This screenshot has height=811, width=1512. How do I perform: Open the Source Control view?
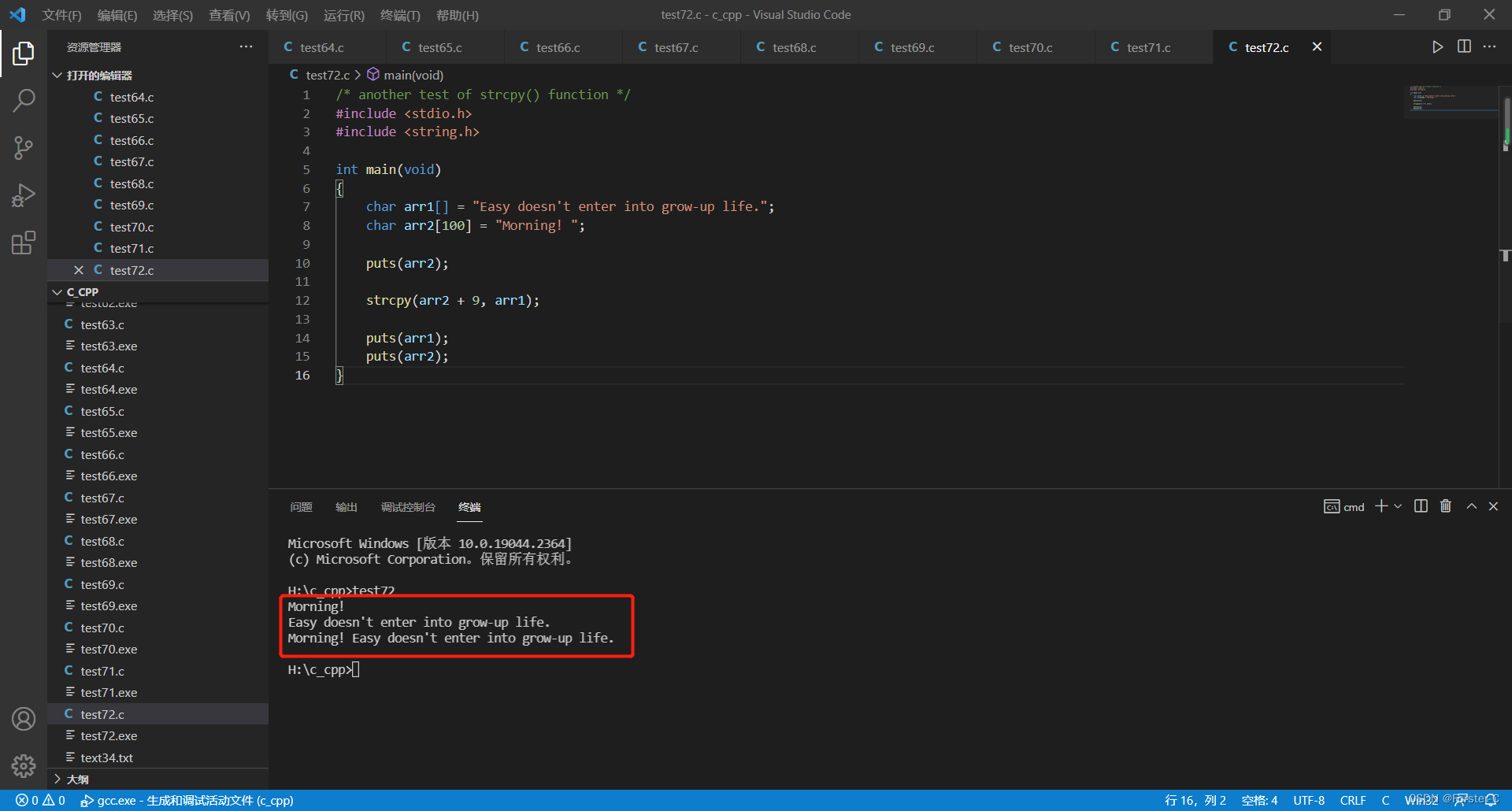(24, 148)
